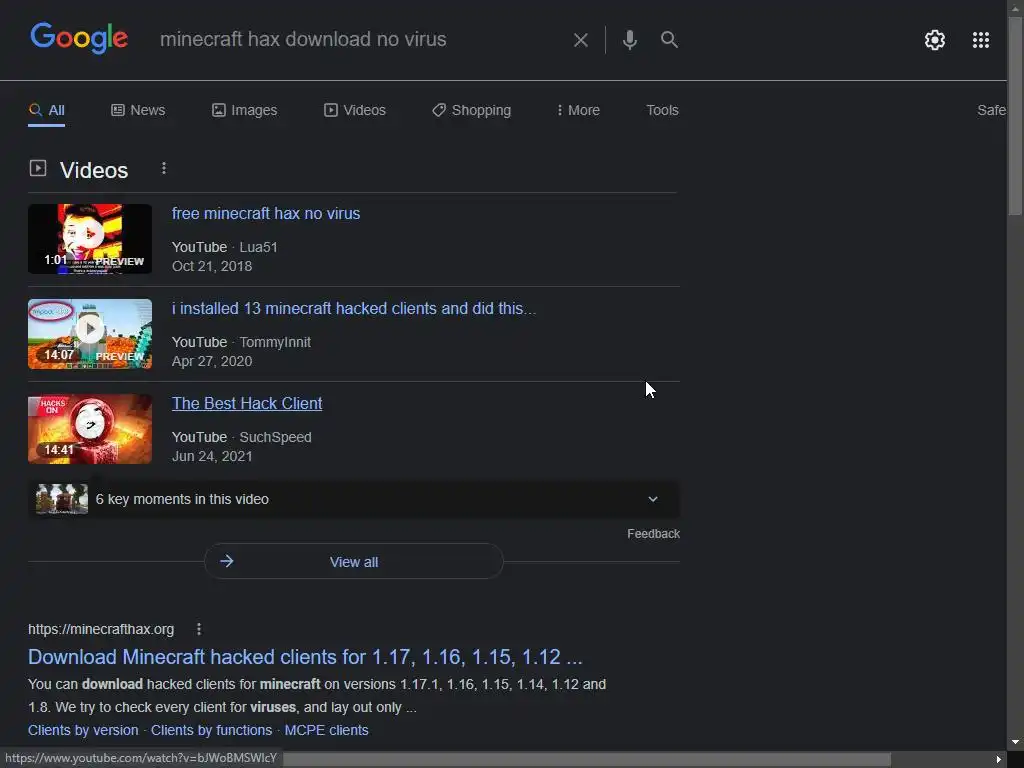Click the scroll down arrow
The height and width of the screenshot is (768, 1024).
click(1015, 742)
